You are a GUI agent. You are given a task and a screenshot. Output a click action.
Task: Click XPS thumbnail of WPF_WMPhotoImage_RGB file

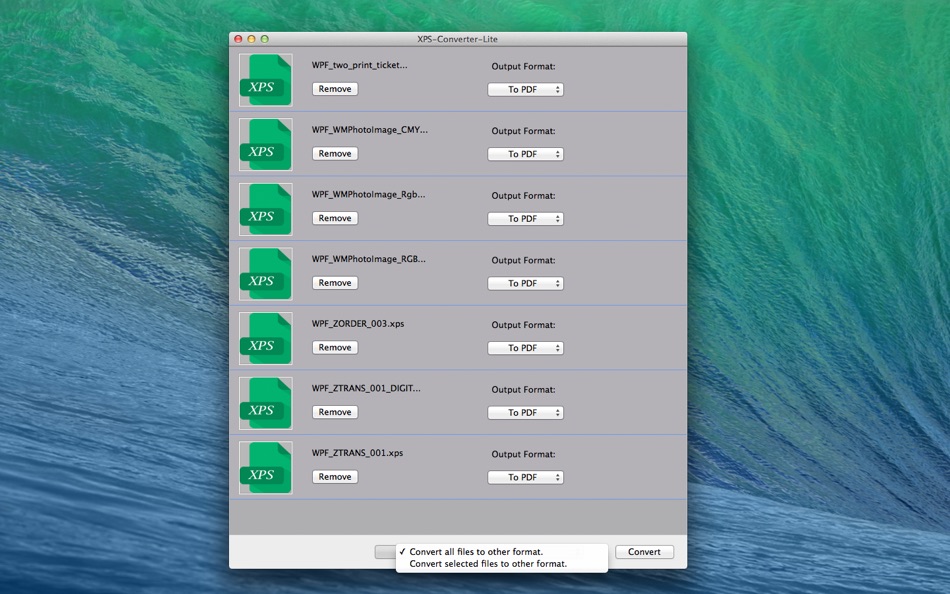click(x=265, y=274)
